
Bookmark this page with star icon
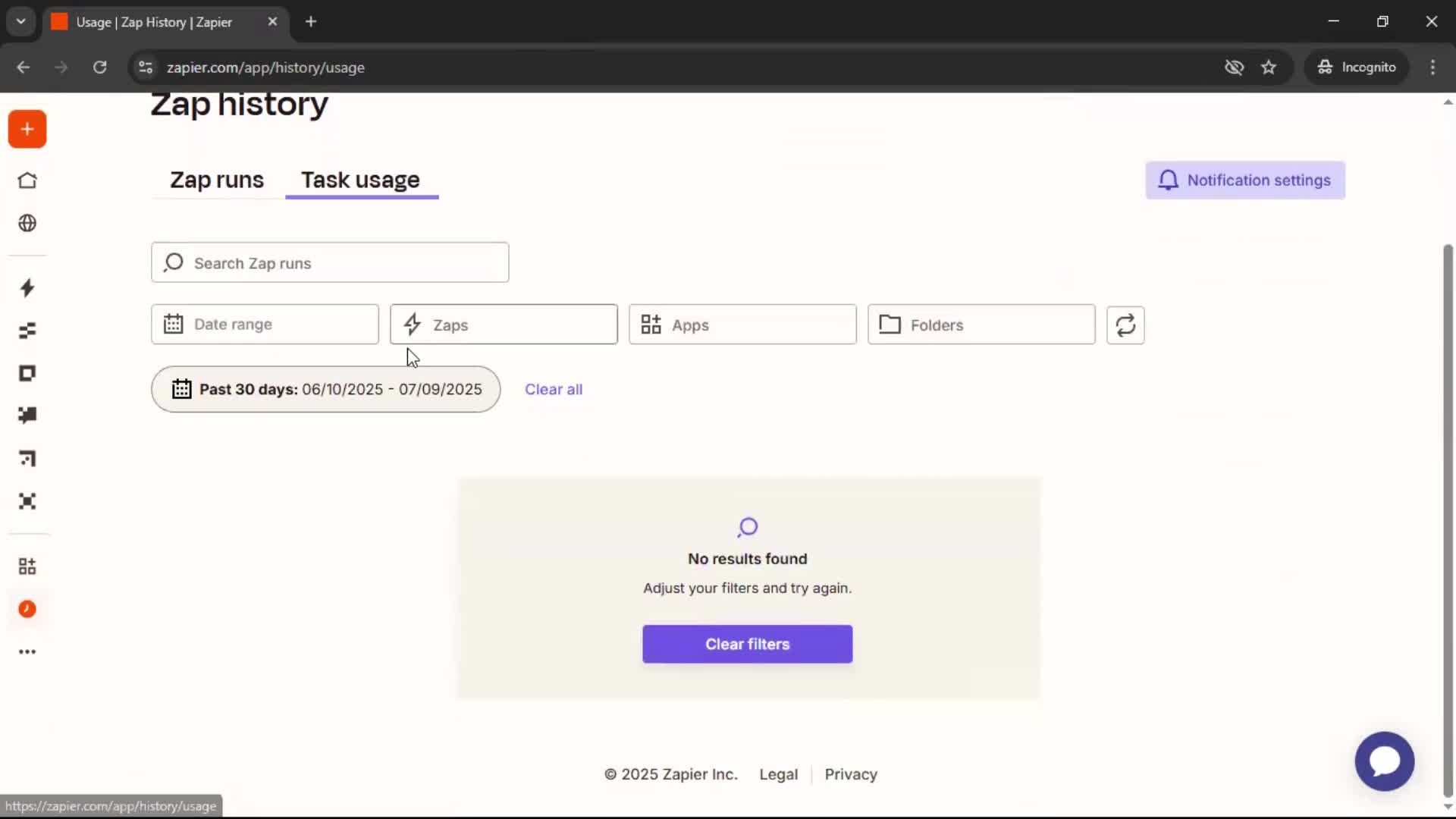[x=1269, y=67]
